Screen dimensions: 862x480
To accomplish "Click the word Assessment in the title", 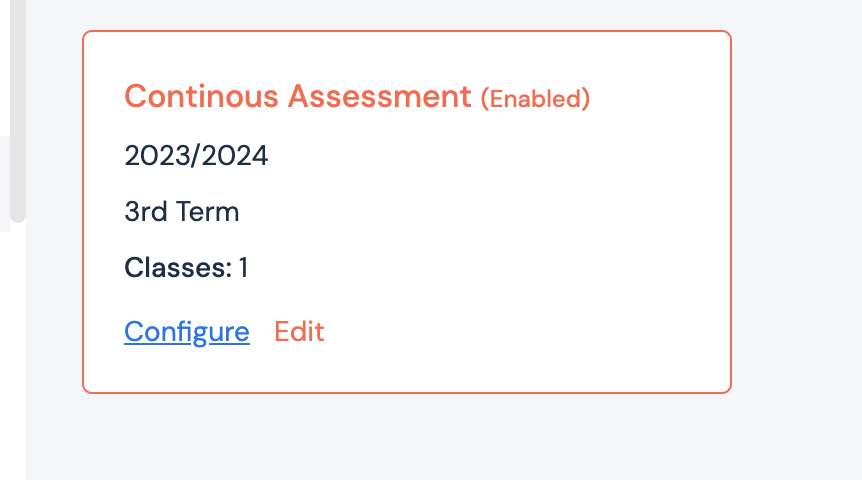I will tap(379, 97).
